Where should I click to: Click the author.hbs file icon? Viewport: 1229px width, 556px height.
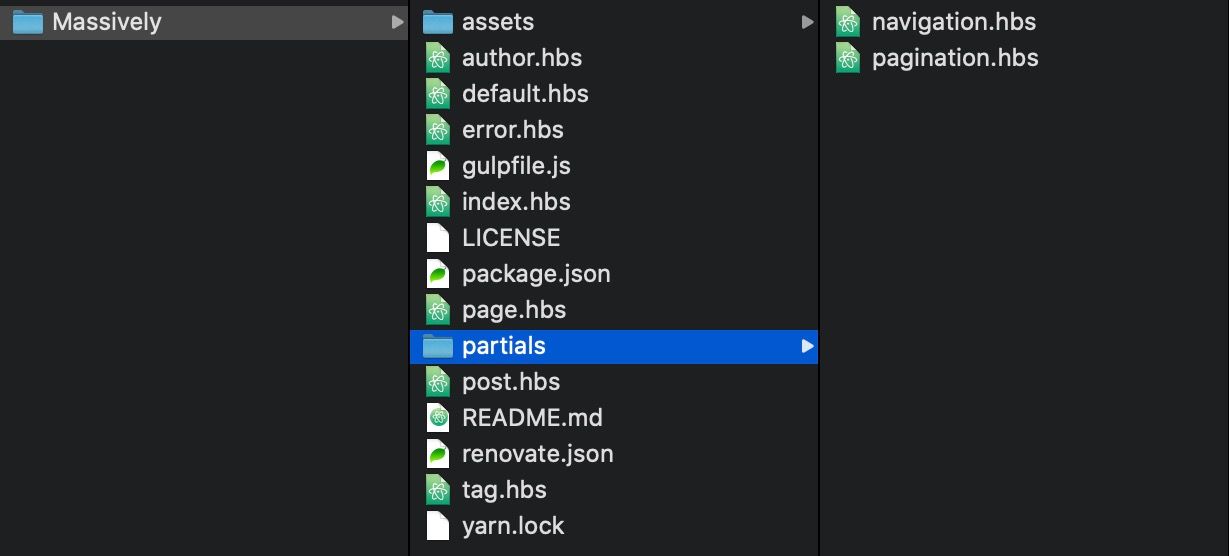437,58
